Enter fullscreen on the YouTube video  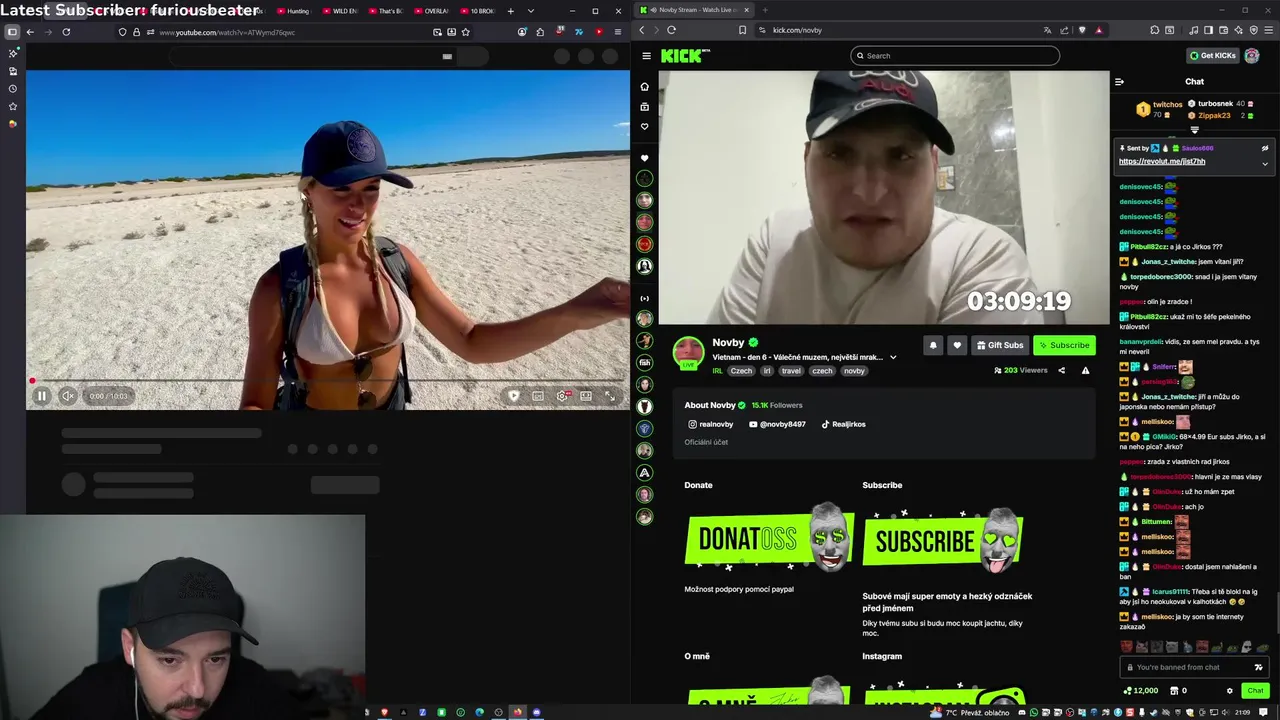click(x=610, y=396)
